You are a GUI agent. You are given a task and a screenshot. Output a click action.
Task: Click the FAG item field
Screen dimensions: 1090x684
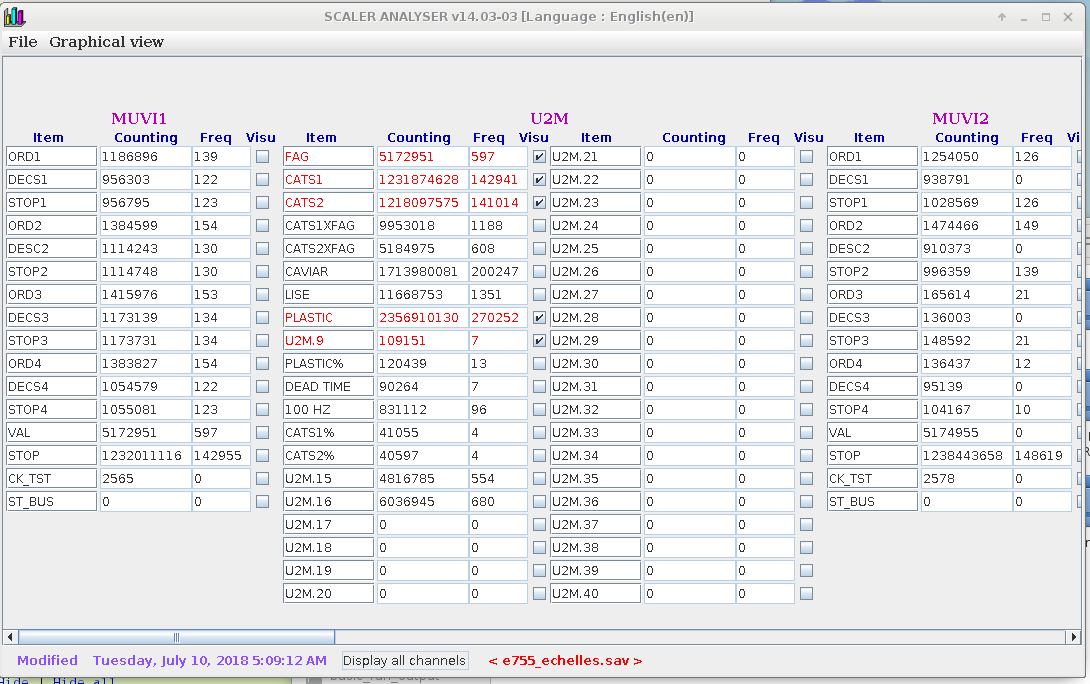[328, 157]
